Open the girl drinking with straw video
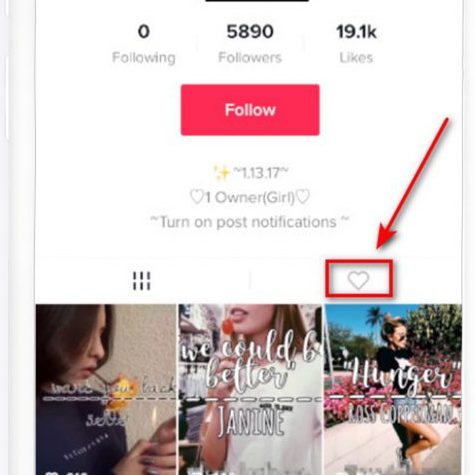 106,389
